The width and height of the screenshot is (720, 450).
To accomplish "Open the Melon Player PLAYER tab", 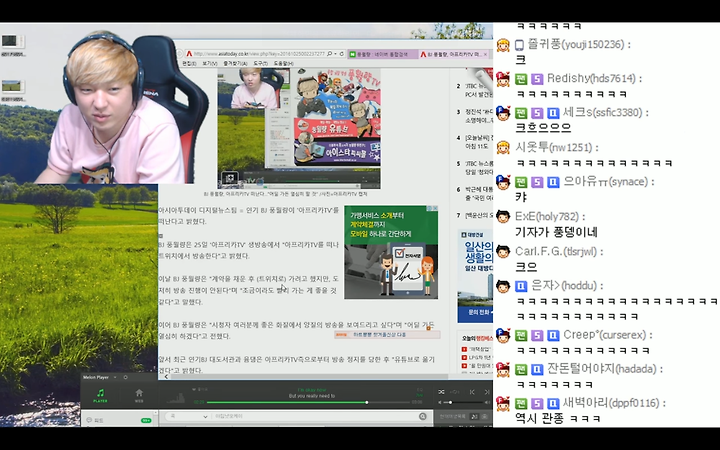I will (x=100, y=395).
